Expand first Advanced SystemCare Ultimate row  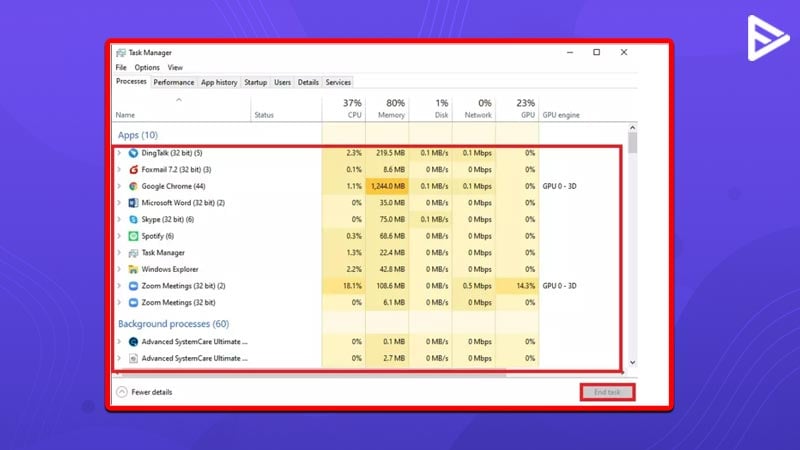coord(119,342)
